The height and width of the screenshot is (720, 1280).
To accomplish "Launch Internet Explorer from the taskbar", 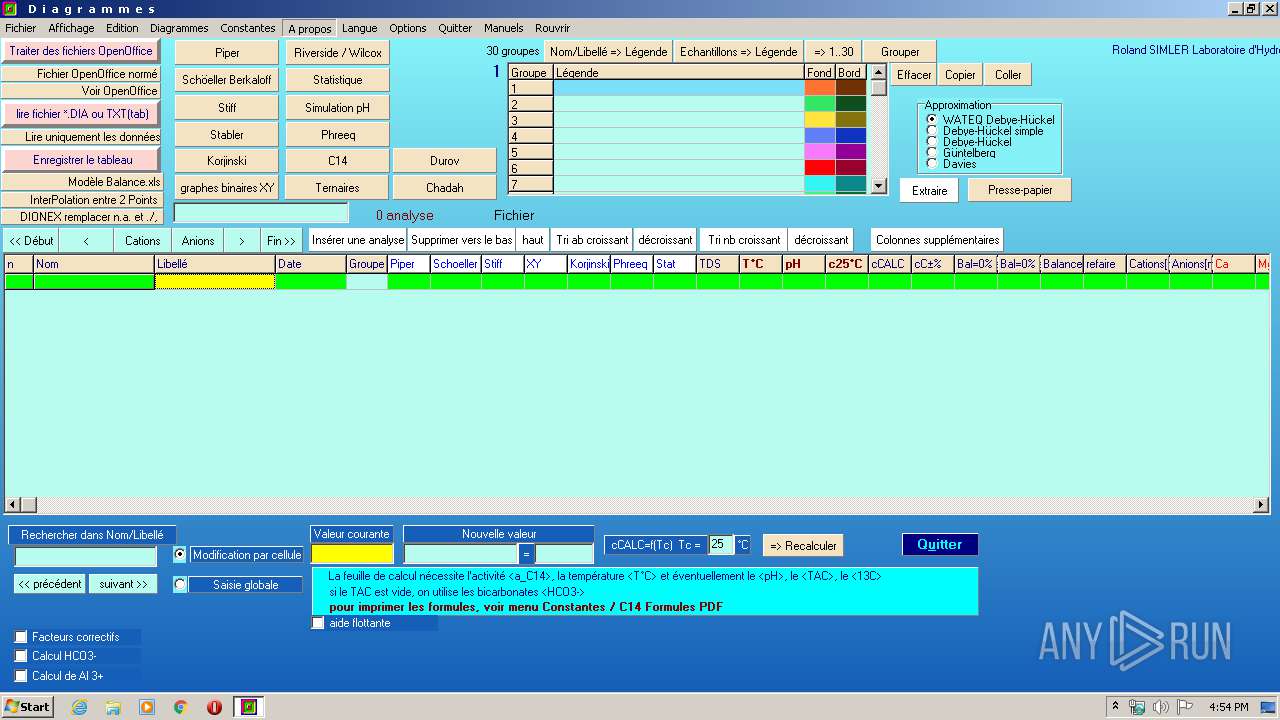I will pos(79,707).
